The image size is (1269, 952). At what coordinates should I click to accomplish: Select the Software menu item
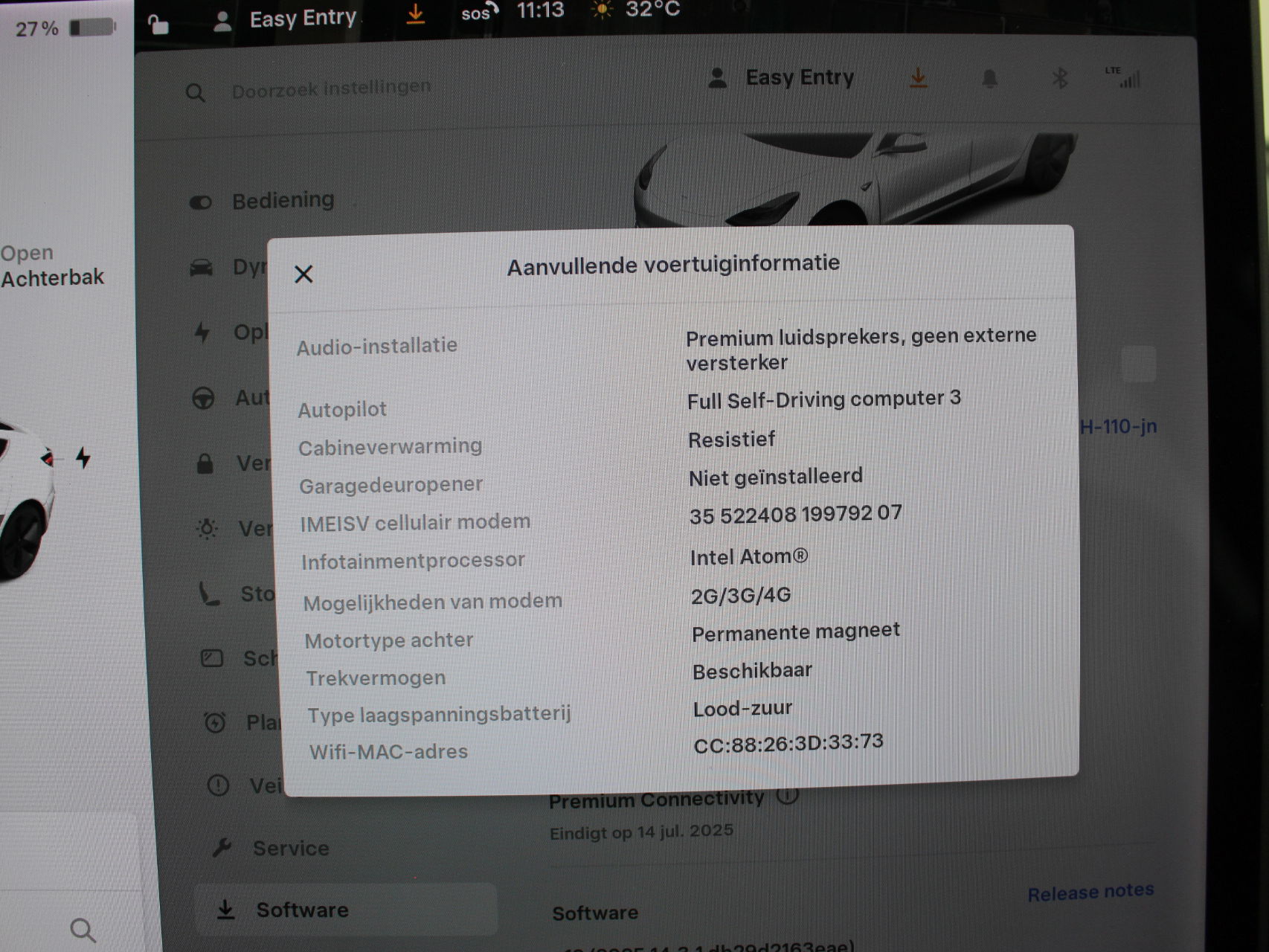point(346,909)
